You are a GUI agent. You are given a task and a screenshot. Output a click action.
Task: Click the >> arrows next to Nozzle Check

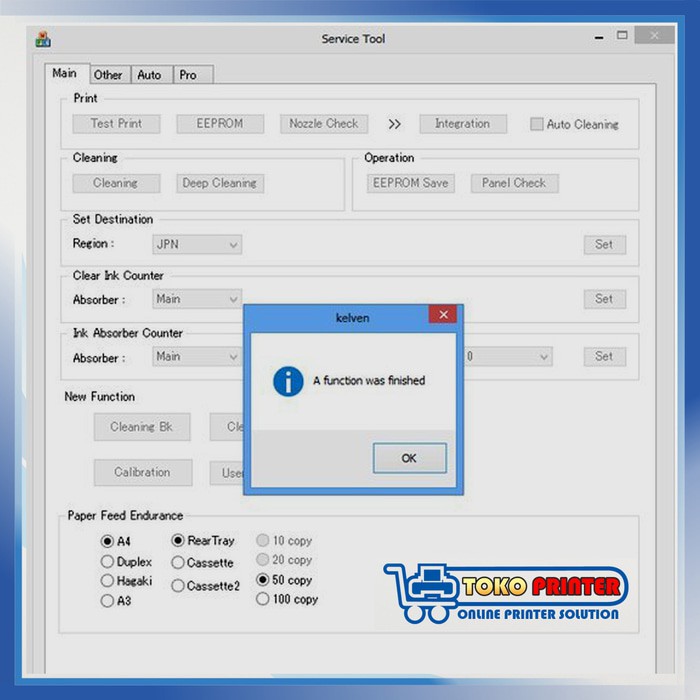394,124
